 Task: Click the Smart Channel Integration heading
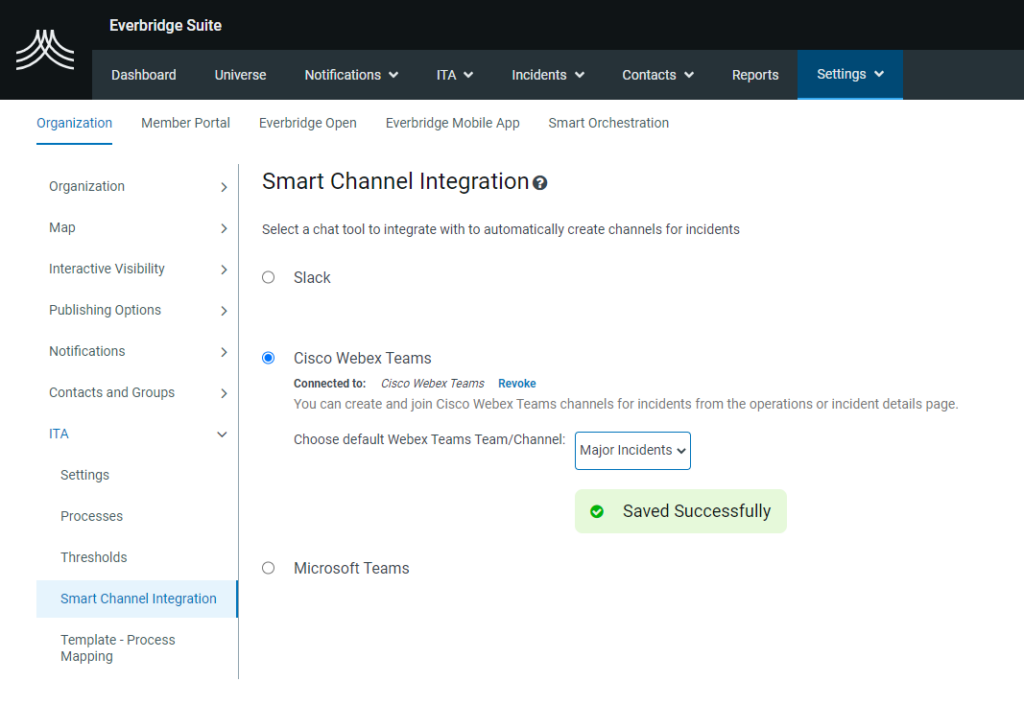[x=395, y=181]
